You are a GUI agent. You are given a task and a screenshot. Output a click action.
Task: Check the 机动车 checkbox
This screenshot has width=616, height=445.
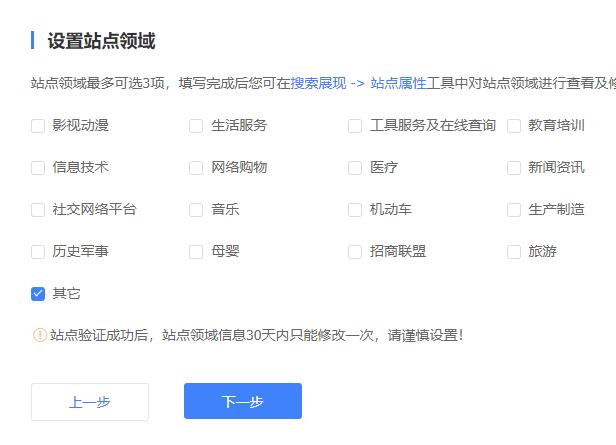coord(355,210)
